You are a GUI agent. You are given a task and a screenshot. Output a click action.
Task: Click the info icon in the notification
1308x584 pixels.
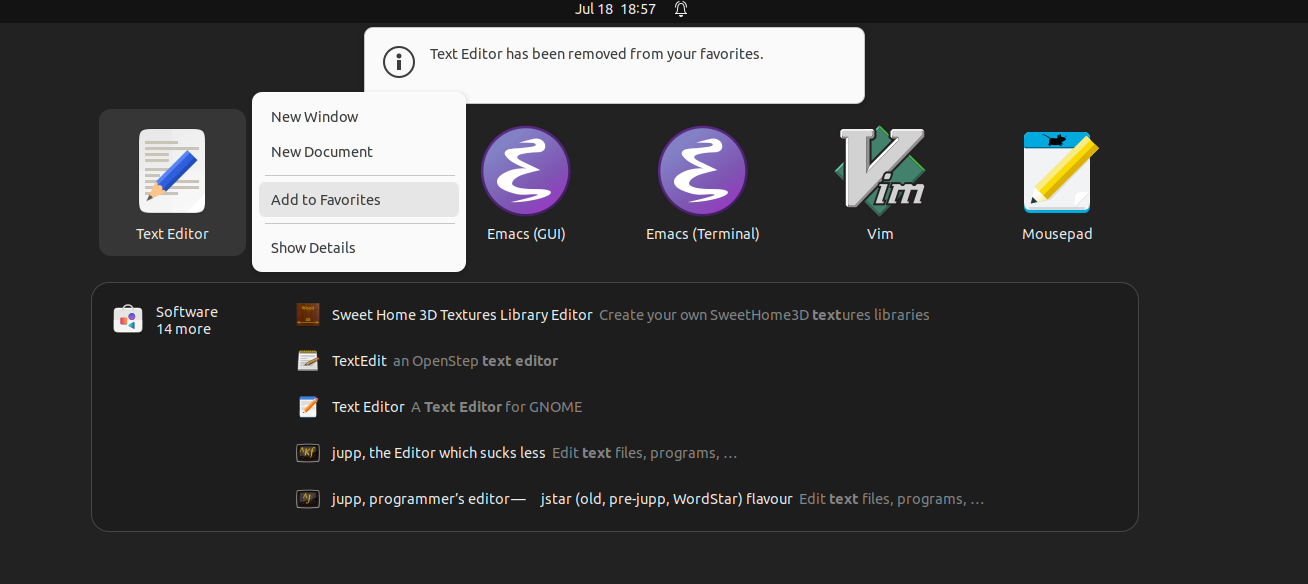point(399,61)
